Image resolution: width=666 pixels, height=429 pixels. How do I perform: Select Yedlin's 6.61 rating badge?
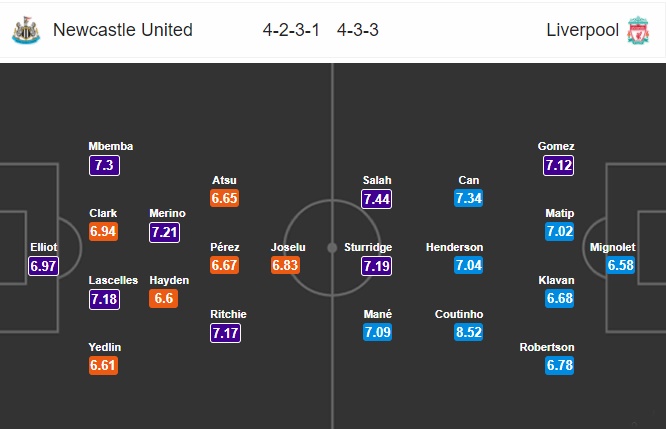point(103,366)
